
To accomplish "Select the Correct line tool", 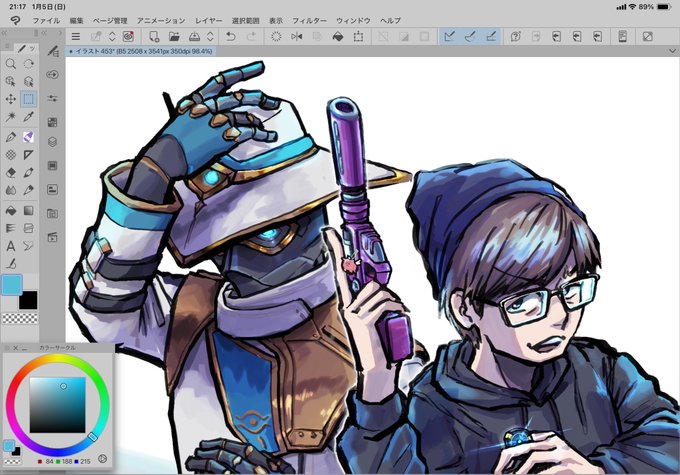I will tap(11, 263).
